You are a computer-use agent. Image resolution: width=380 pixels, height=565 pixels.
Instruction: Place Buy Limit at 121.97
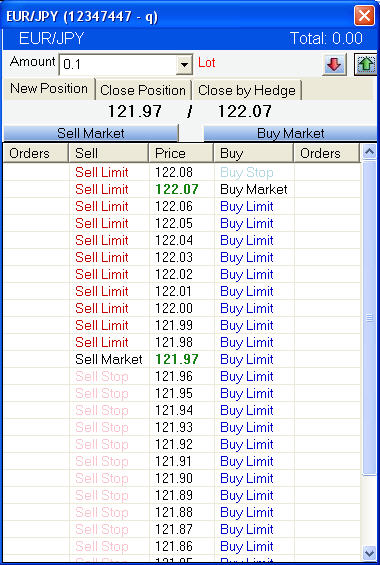247,359
